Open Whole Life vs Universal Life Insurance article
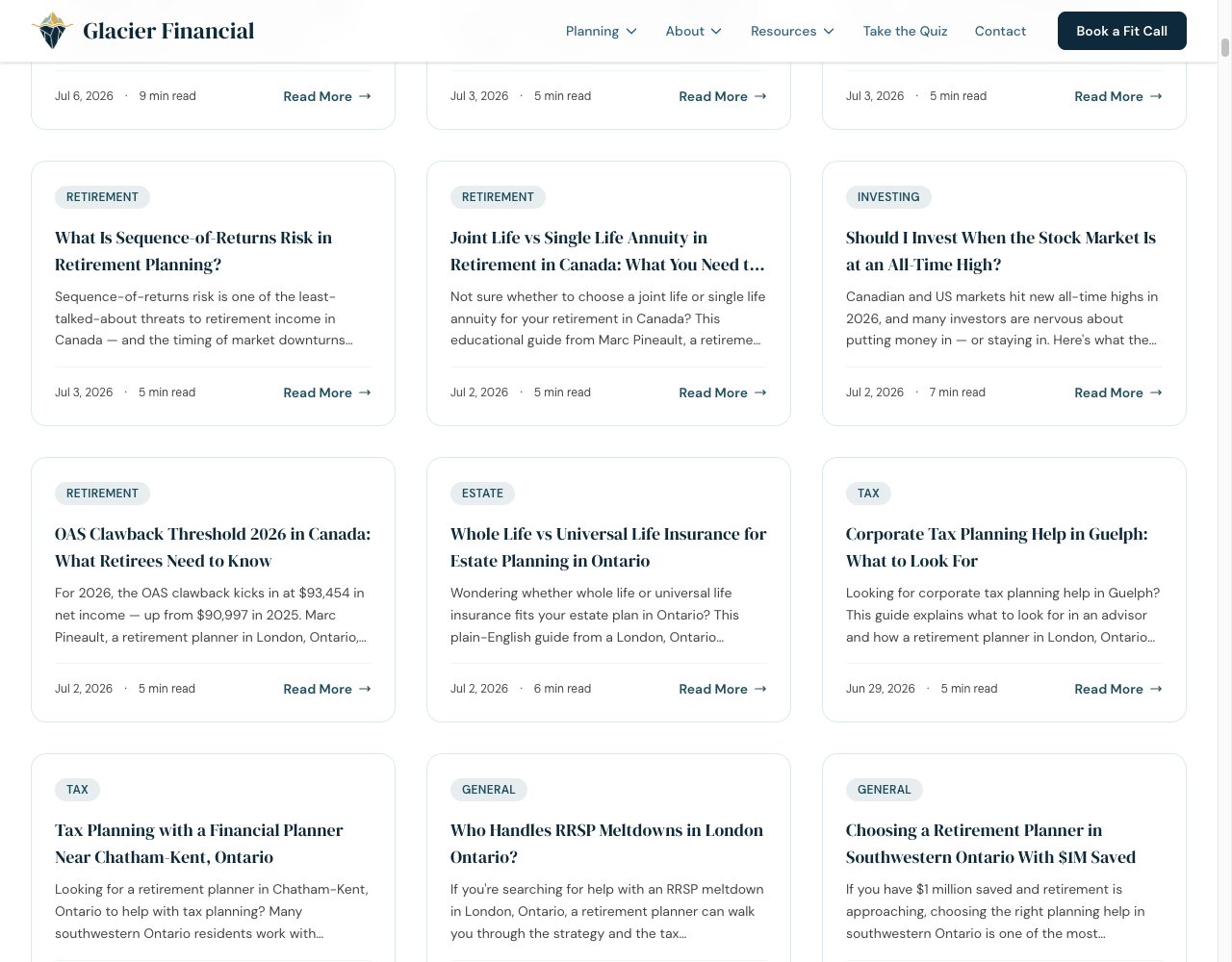The width and height of the screenshot is (1232, 962). pyautogui.click(x=608, y=547)
